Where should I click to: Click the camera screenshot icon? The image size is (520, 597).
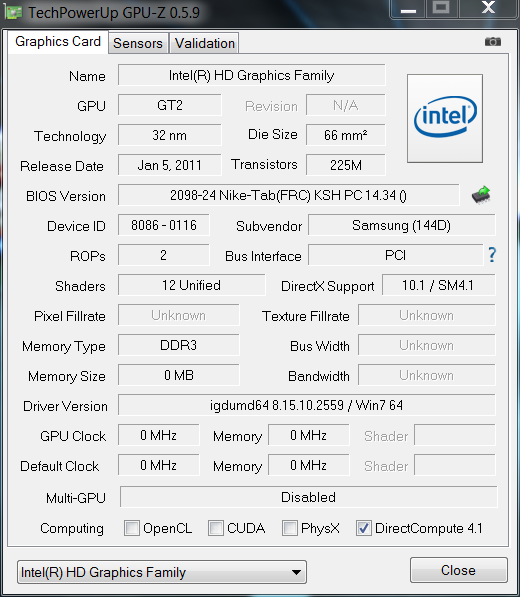click(x=493, y=41)
